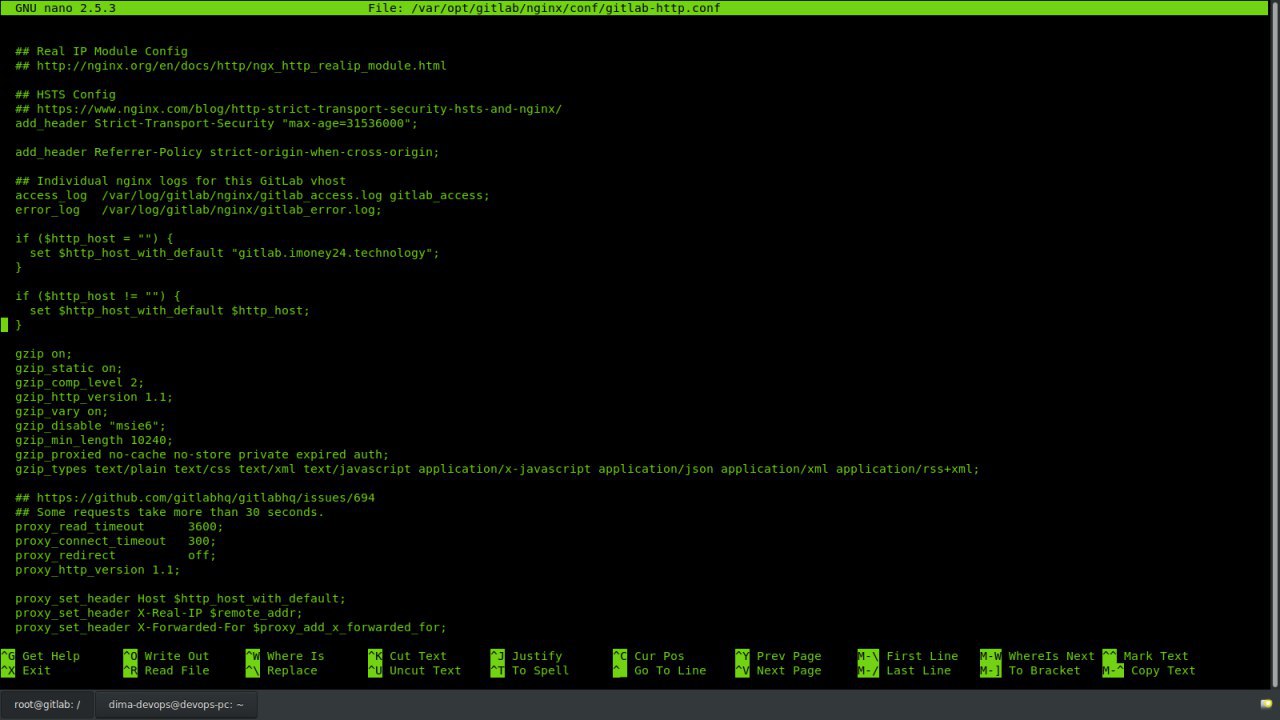
Task: Switch to the root@gitlab terminal tab
Action: (47, 704)
